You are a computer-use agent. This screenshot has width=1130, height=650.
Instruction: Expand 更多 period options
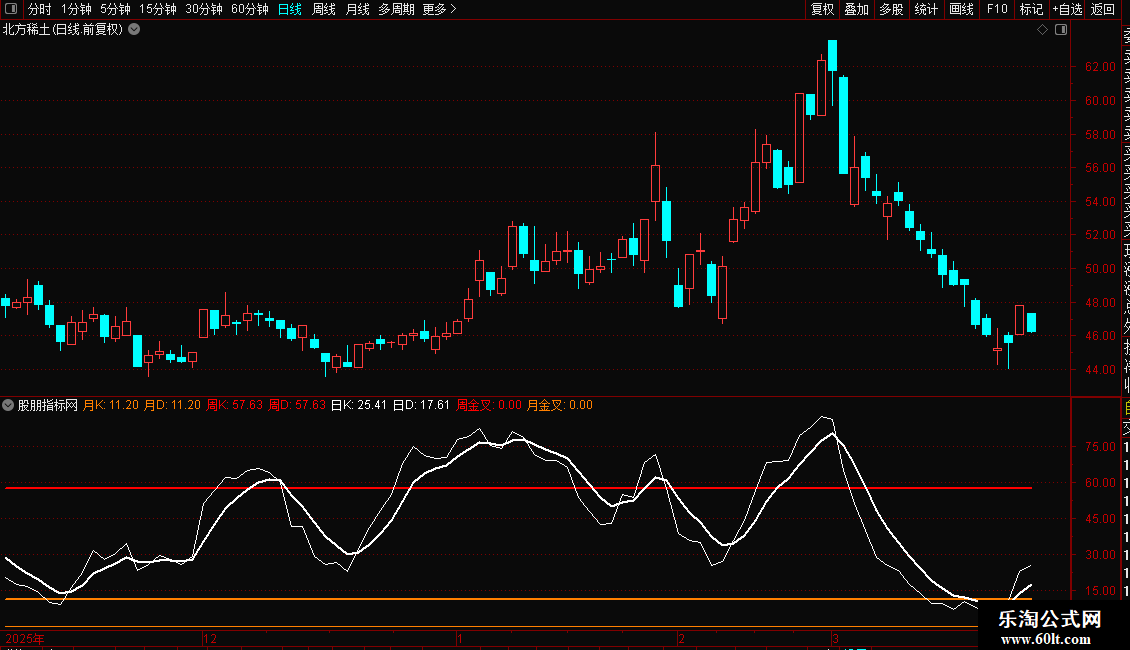(440, 9)
